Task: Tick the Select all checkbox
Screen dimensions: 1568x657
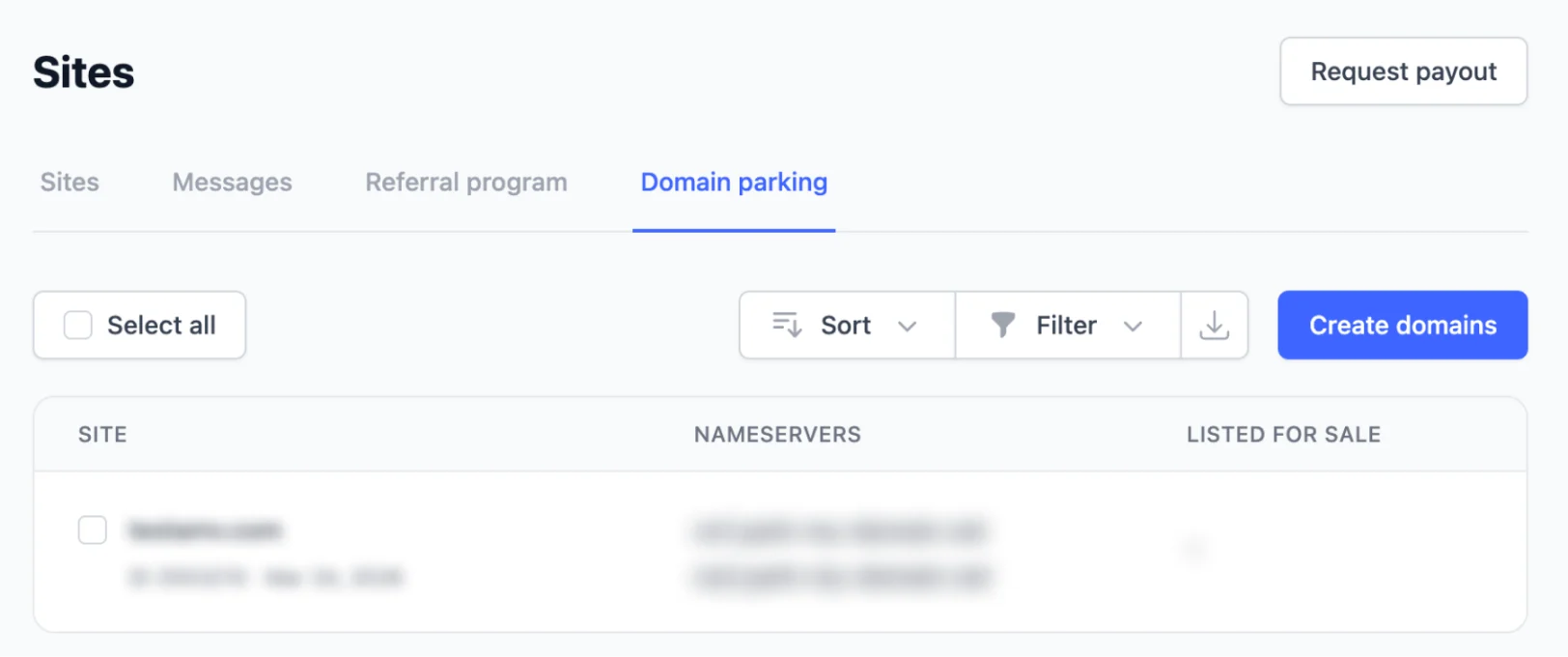Action: click(x=78, y=326)
